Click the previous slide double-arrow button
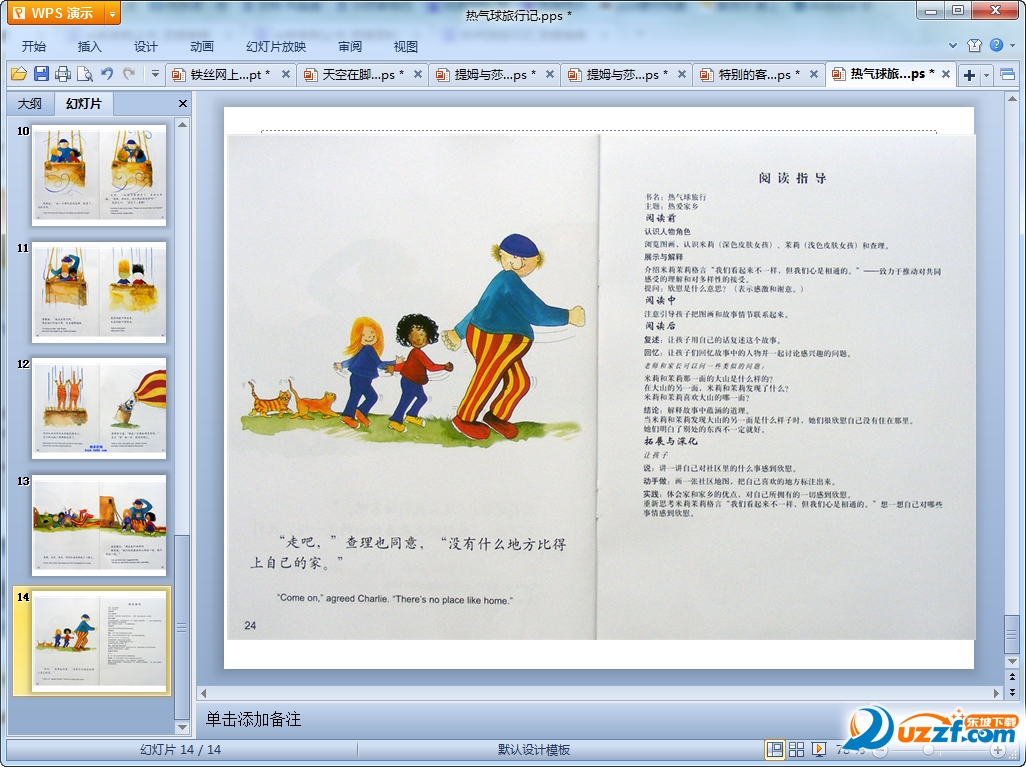1026x767 pixels. tap(1012, 677)
